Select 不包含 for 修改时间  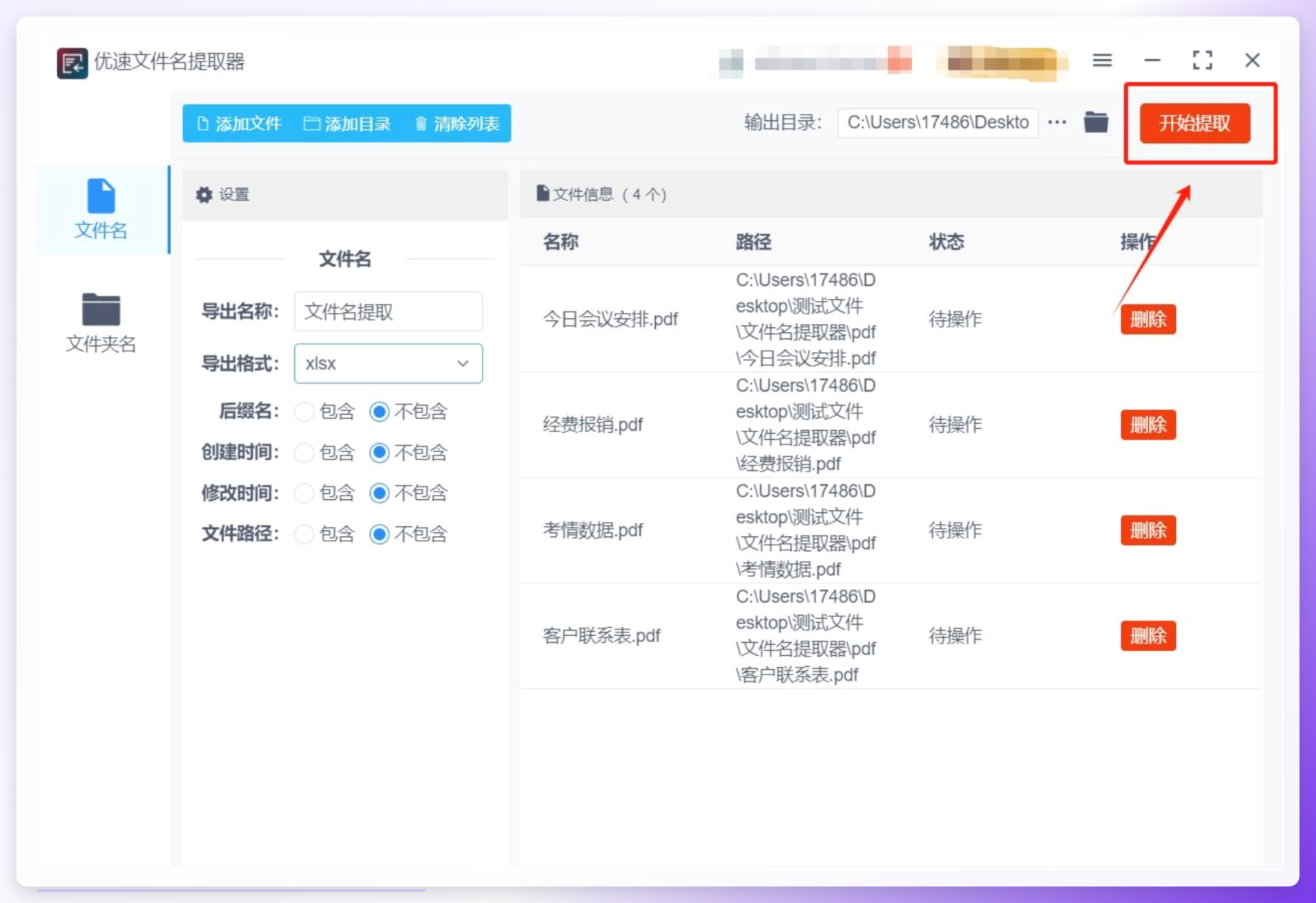[379, 494]
